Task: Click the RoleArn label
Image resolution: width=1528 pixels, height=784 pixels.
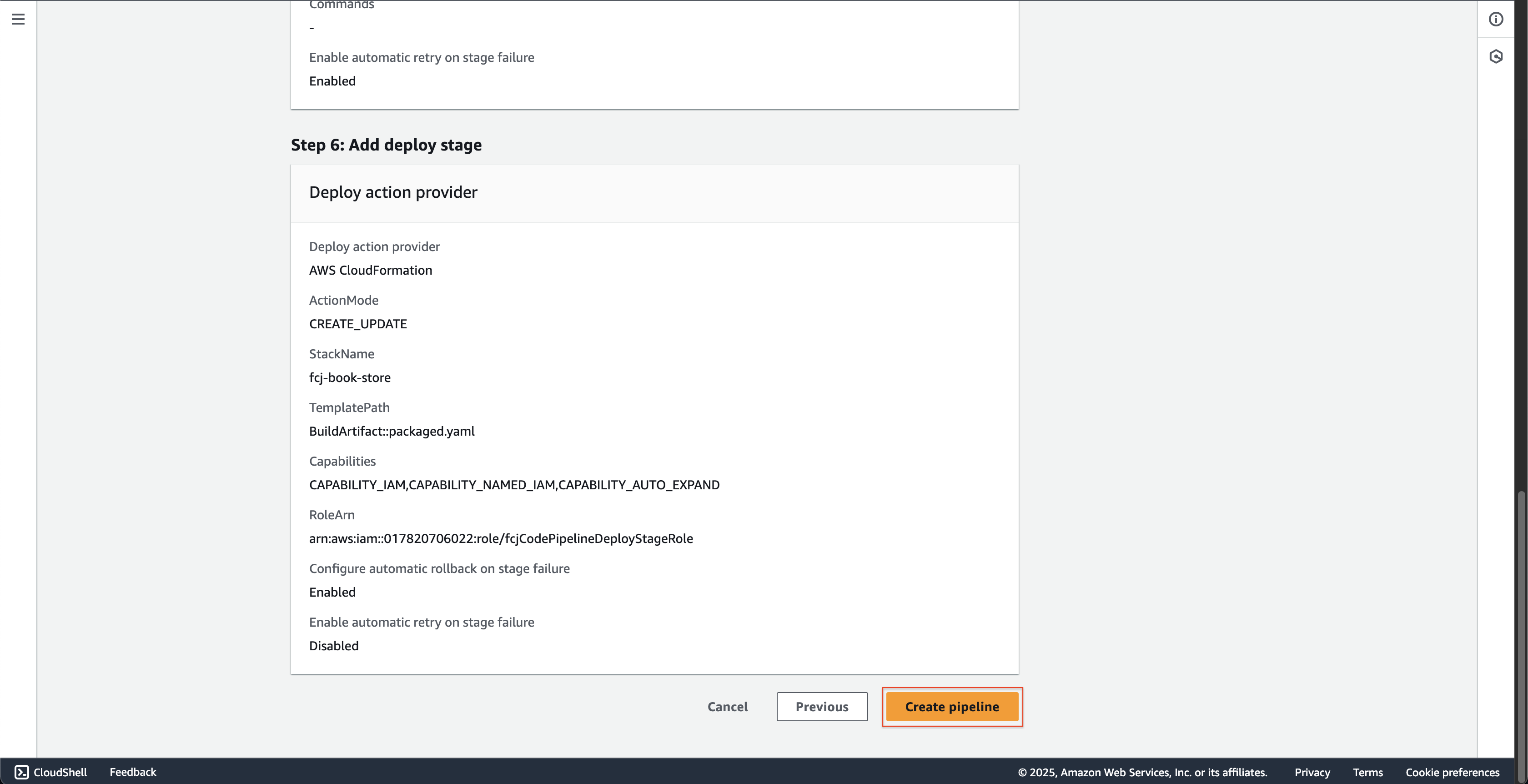Action: [x=332, y=515]
